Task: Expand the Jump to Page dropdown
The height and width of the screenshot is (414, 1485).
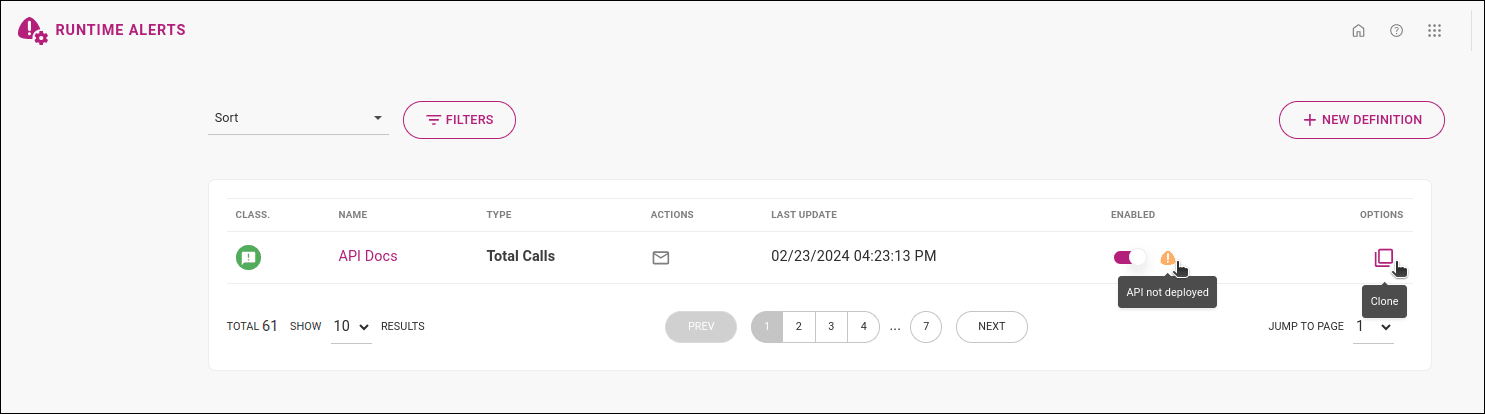Action: pos(1373,326)
